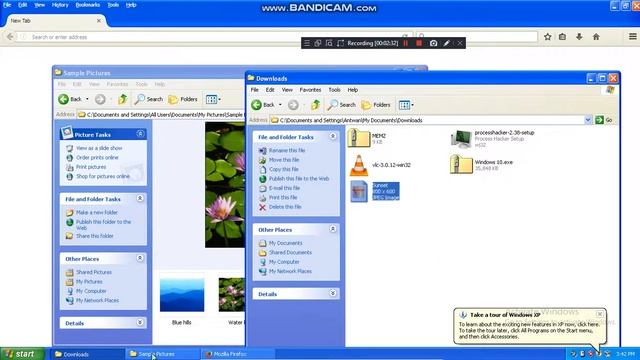Take a Bandicam screenshot with camera icon
The height and width of the screenshot is (360, 640).
[x=433, y=43]
